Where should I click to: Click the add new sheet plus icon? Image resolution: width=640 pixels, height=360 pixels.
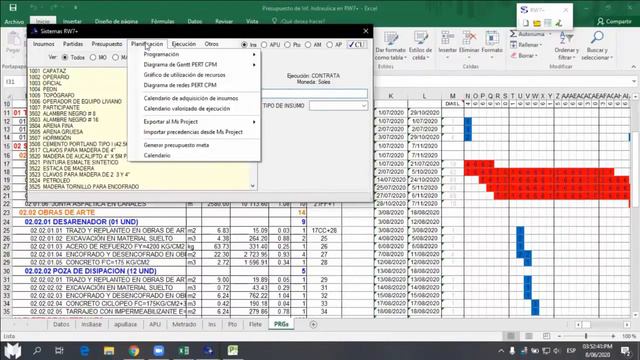tap(313, 324)
